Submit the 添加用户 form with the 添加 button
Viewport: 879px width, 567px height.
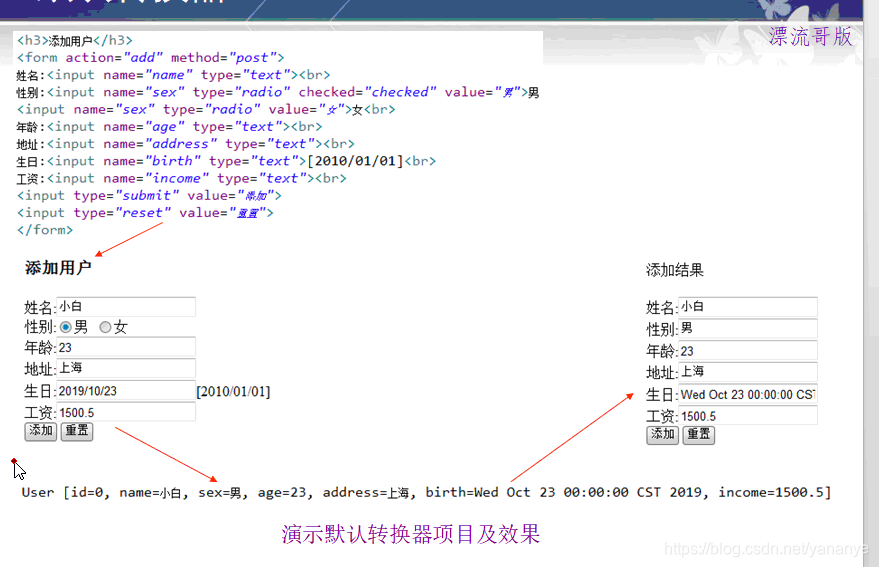click(40, 431)
